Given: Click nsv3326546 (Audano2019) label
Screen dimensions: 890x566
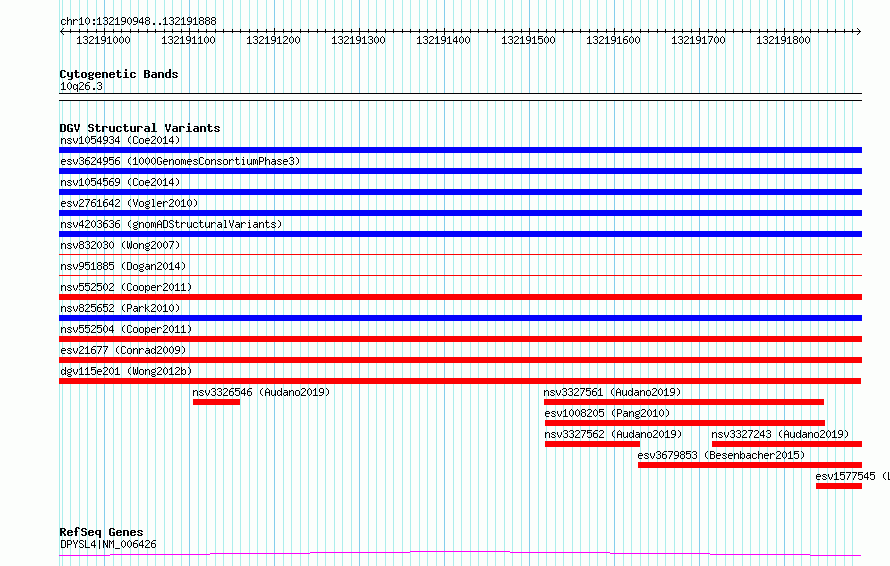Looking at the screenshot, I should 261,392.
